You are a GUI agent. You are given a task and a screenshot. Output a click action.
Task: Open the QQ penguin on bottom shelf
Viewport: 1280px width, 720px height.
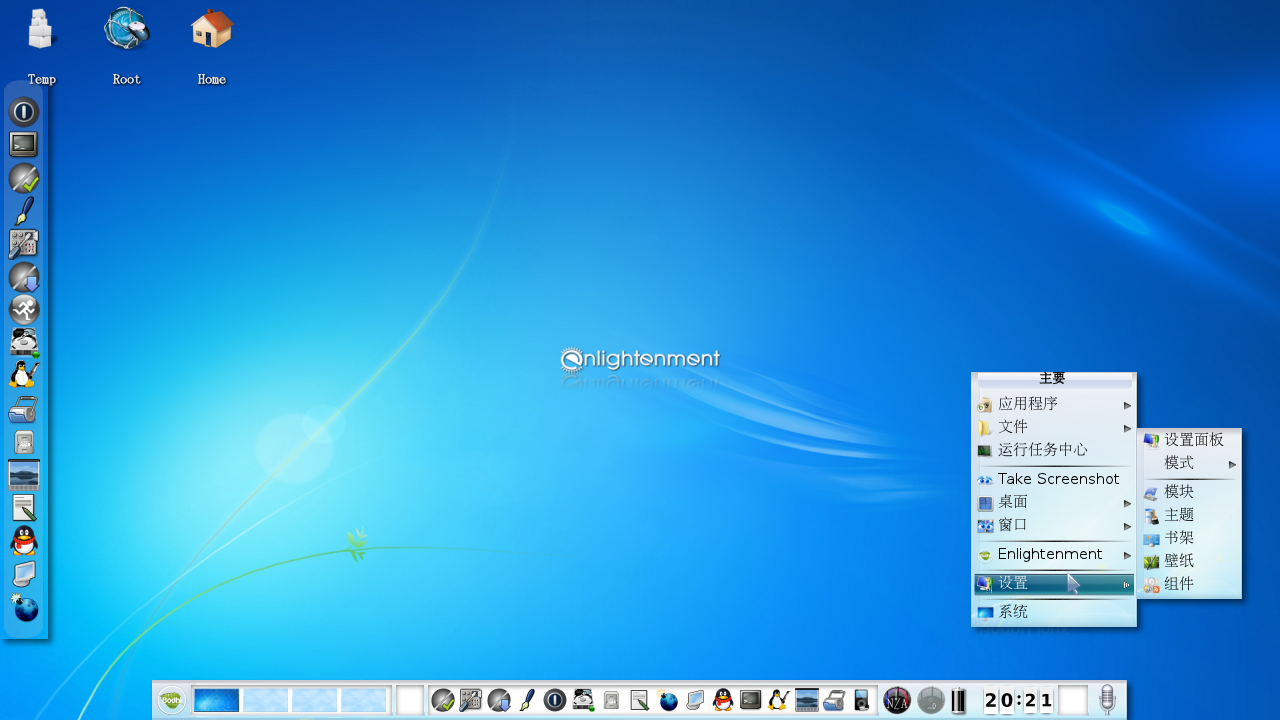pos(723,700)
